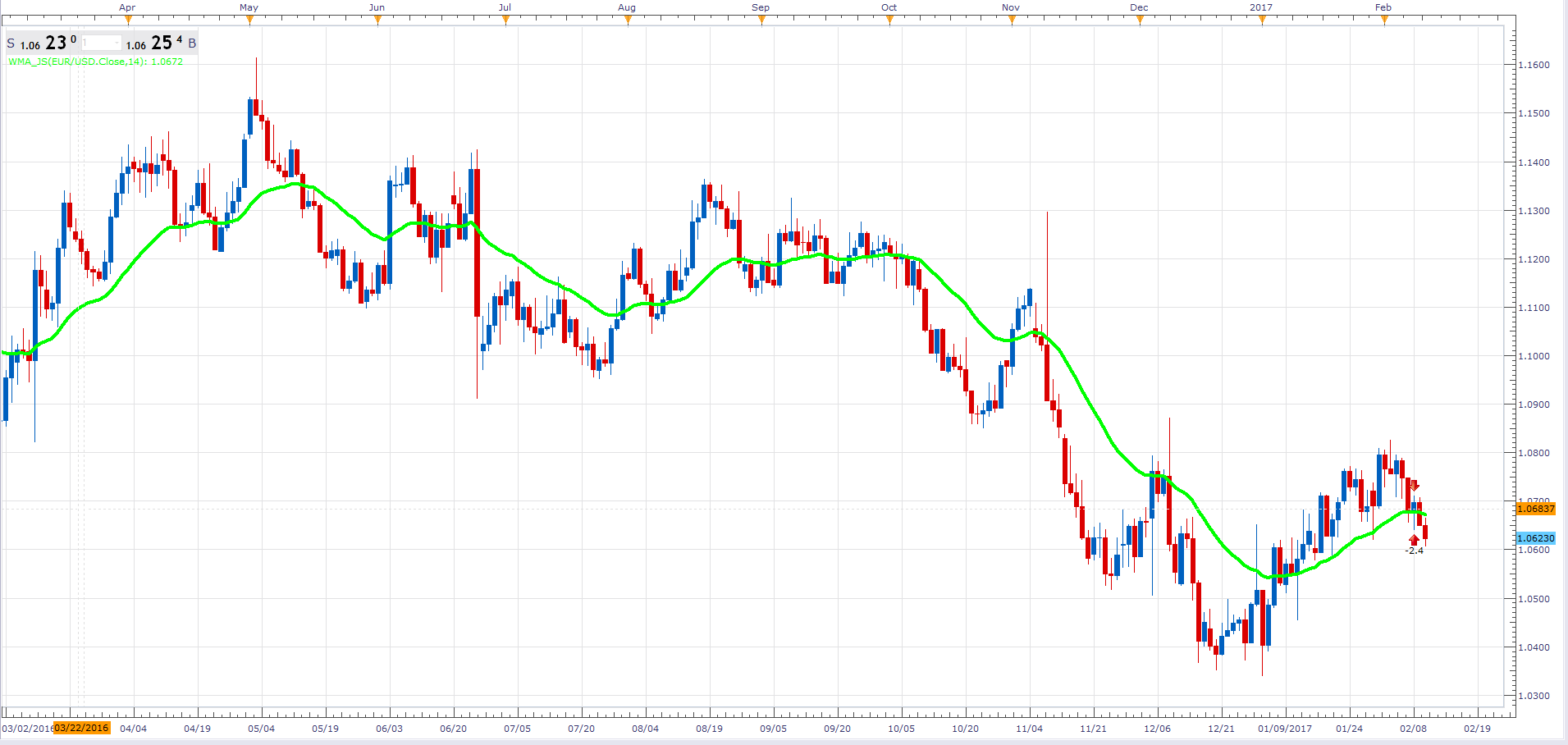Screen dimensions: 1568x745
Task: Click the Nov month marker triangle
Action: (1012, 21)
